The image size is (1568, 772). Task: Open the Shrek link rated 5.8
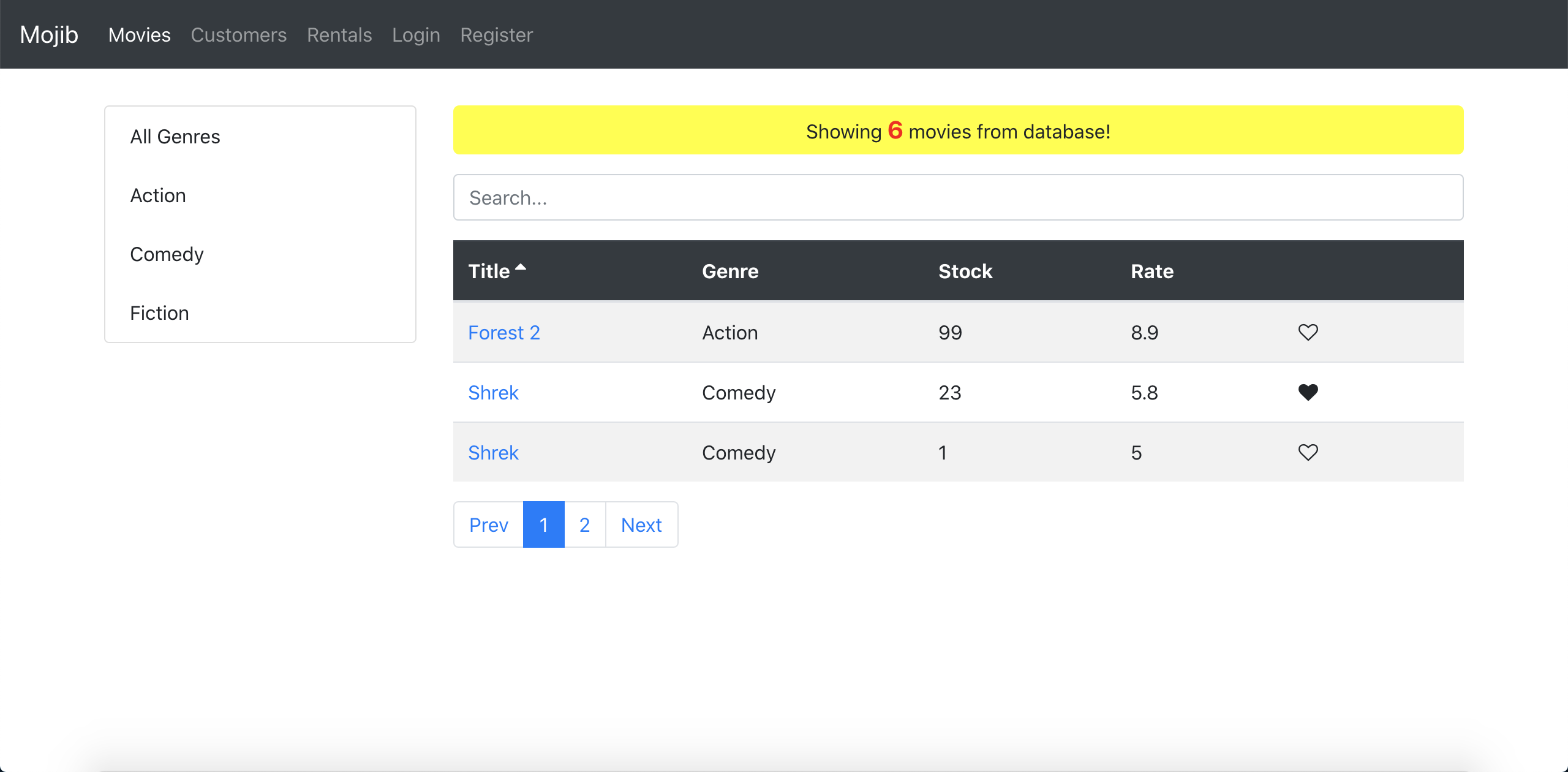[493, 393]
